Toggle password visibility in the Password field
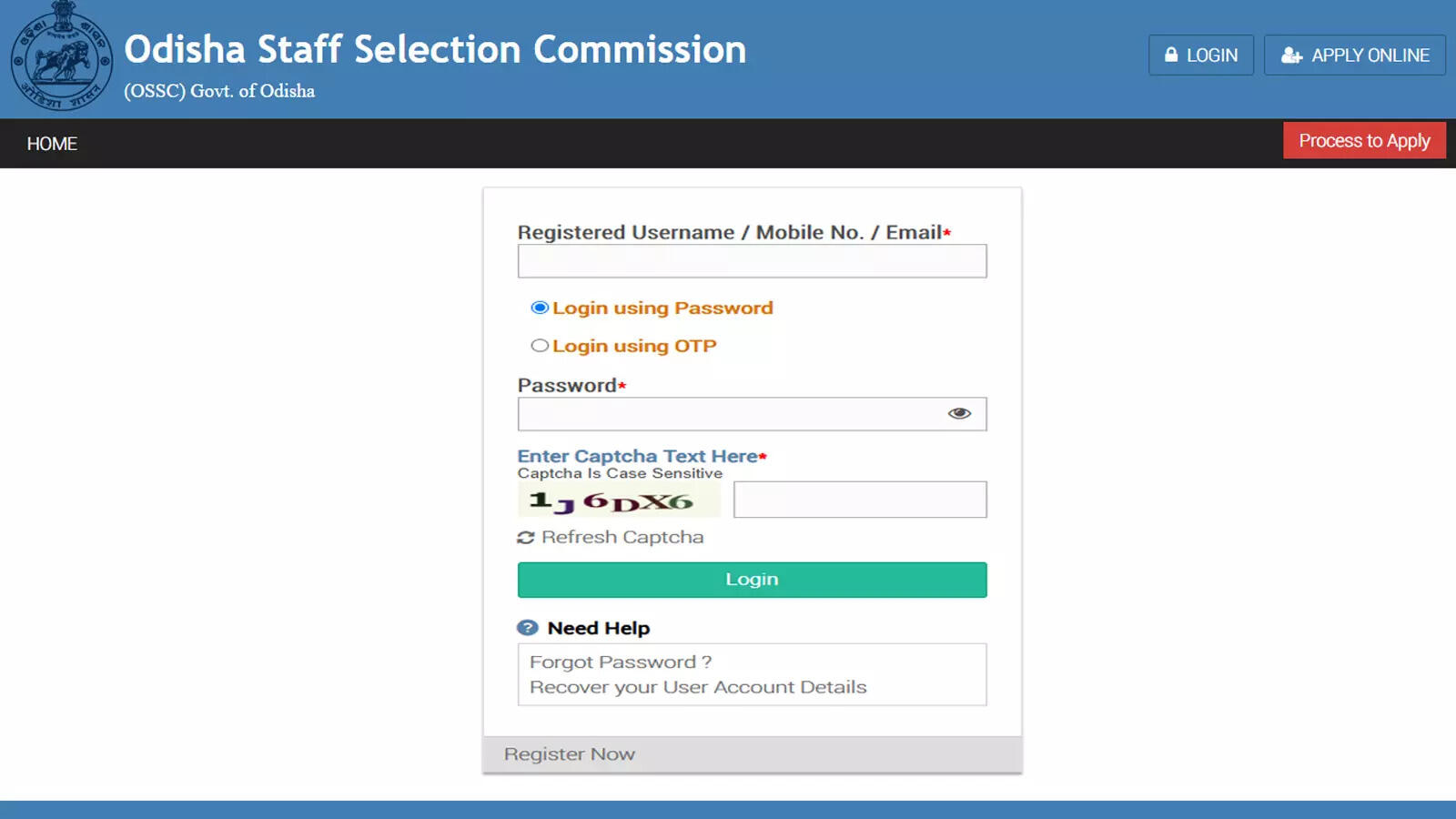Screen dimensions: 1456x819 [961, 413]
